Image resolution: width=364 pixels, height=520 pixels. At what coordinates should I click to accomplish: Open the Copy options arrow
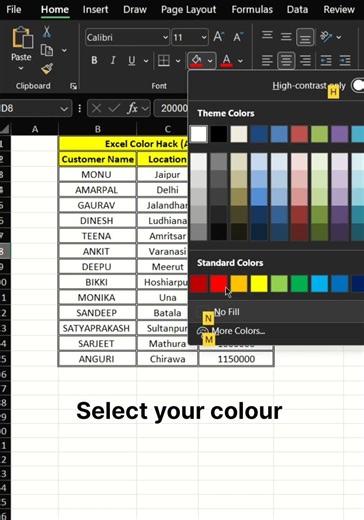[x=64, y=51]
